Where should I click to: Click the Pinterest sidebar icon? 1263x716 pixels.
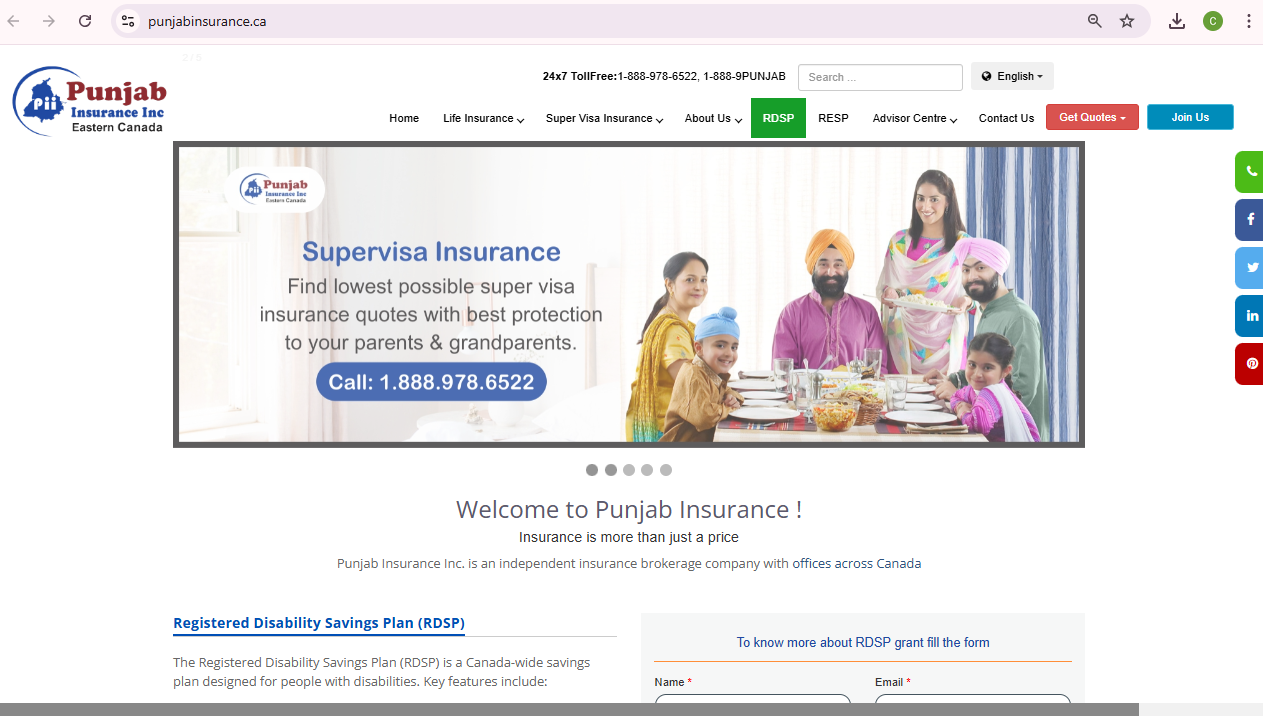coord(1250,364)
